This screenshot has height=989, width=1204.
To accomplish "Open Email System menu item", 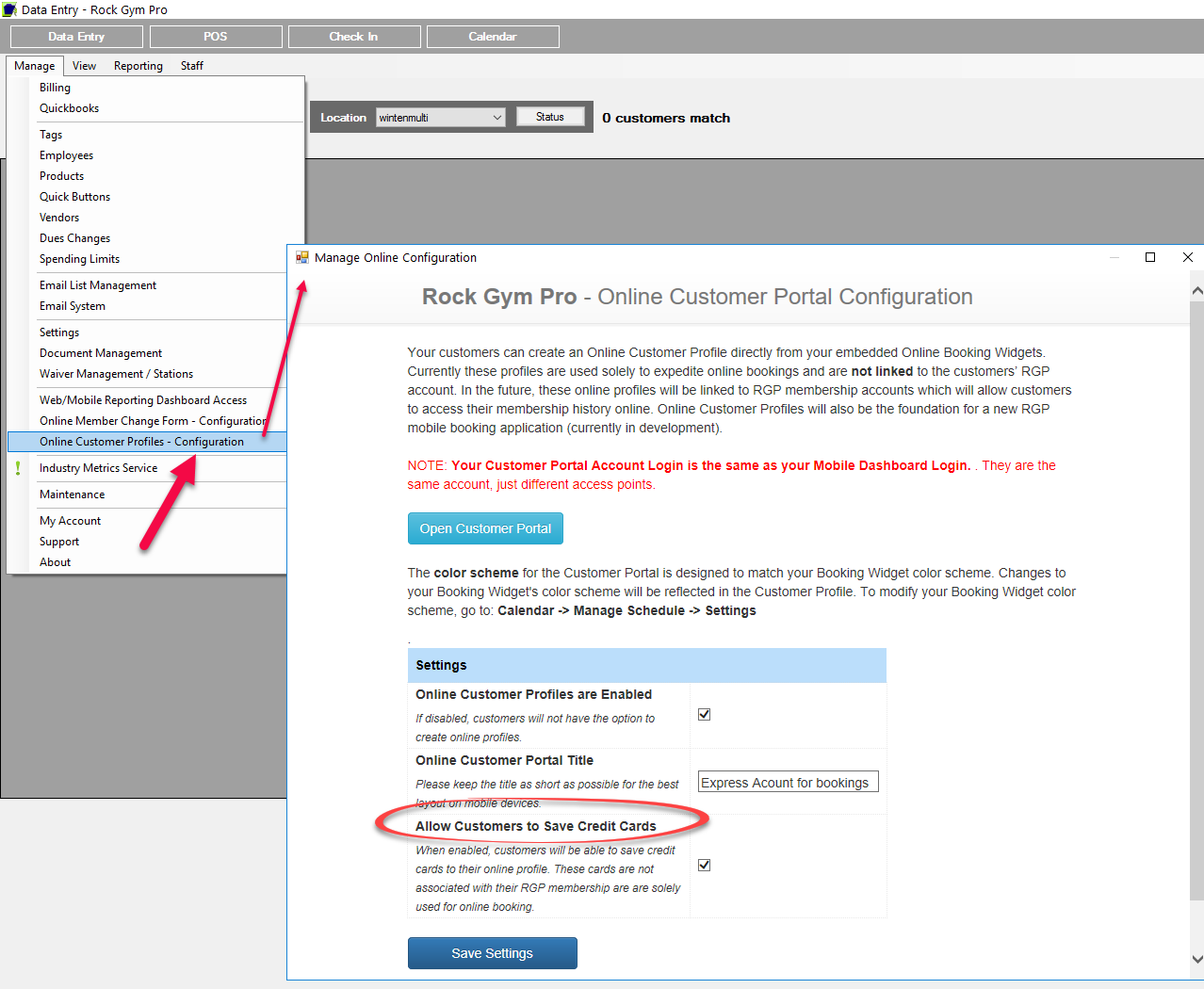I will pos(147,306).
